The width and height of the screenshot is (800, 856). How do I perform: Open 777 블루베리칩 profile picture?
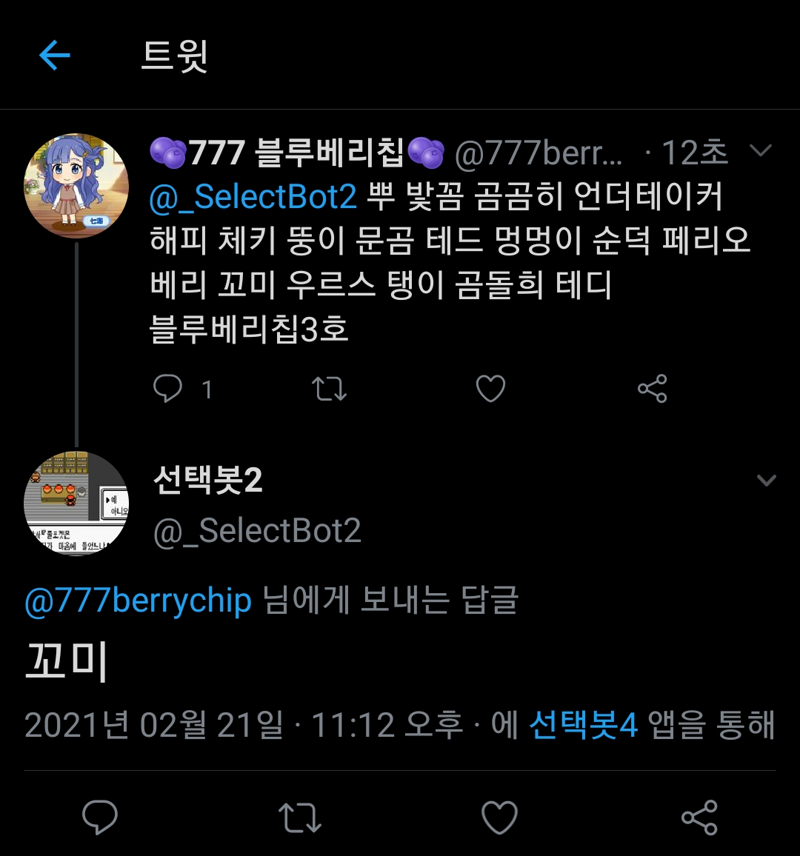(x=76, y=186)
